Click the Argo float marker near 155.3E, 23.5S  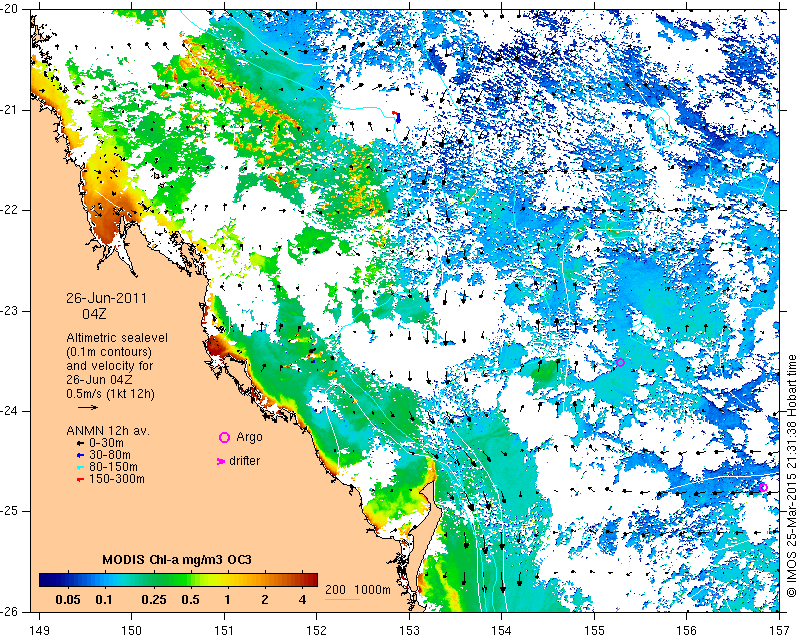click(620, 362)
